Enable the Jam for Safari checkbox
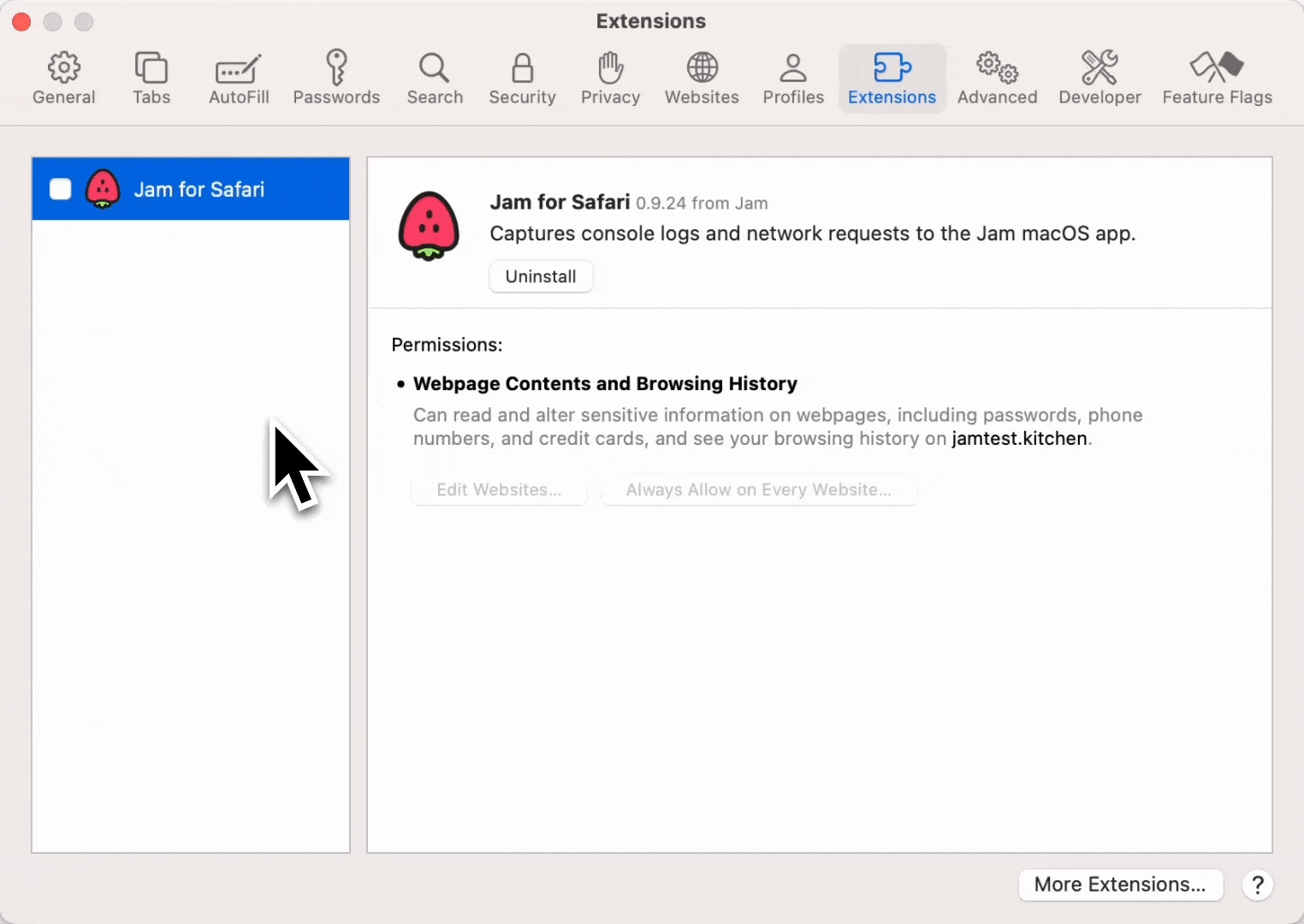This screenshot has height=924, width=1304. (x=61, y=189)
